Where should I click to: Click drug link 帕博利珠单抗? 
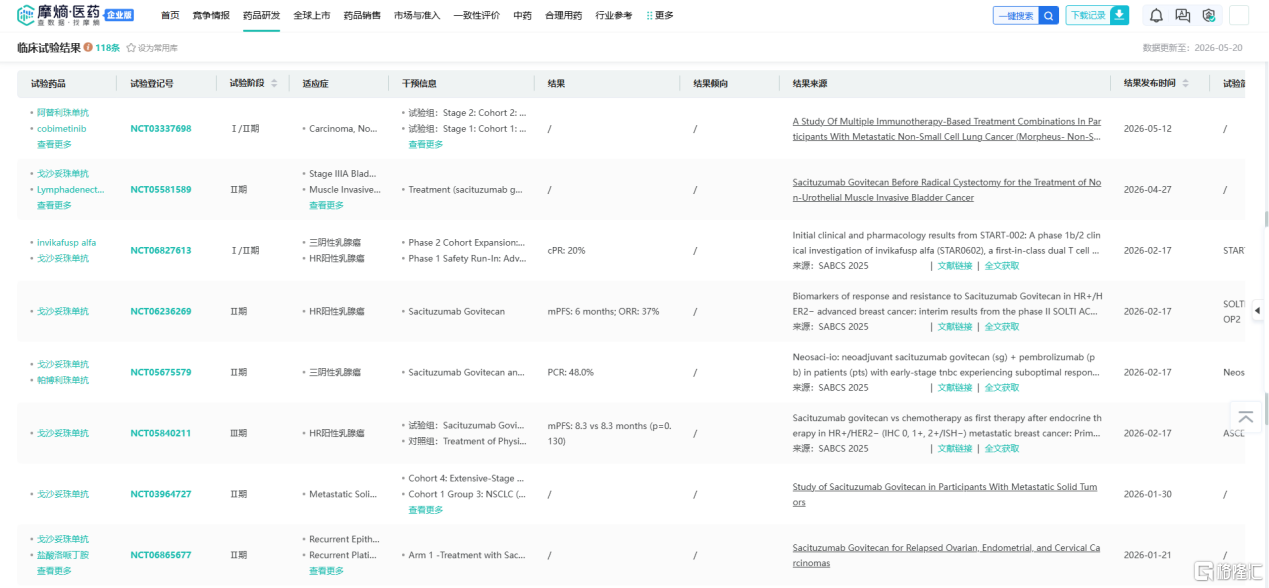pyautogui.click(x=63, y=380)
